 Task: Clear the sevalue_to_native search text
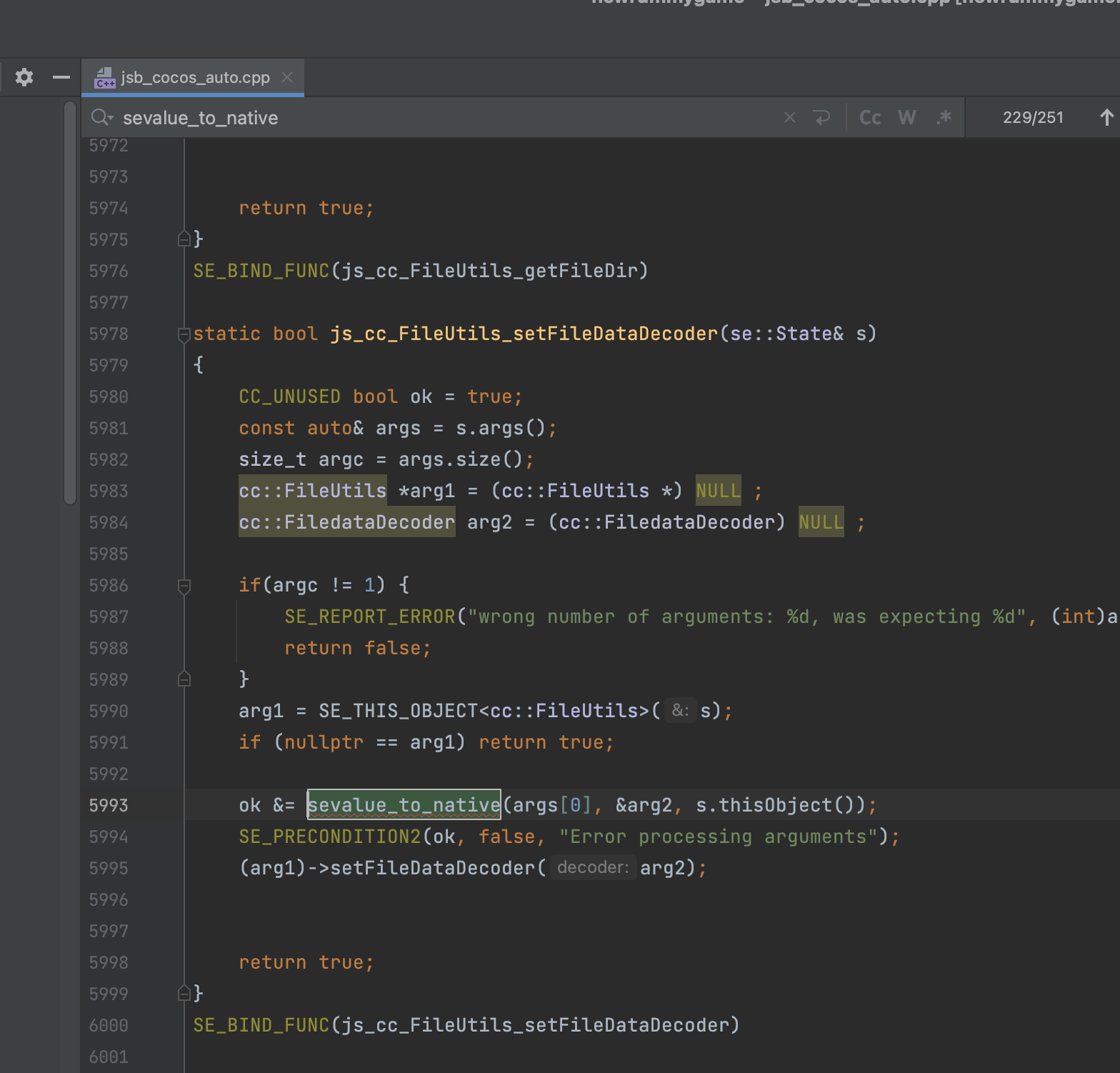tap(789, 117)
